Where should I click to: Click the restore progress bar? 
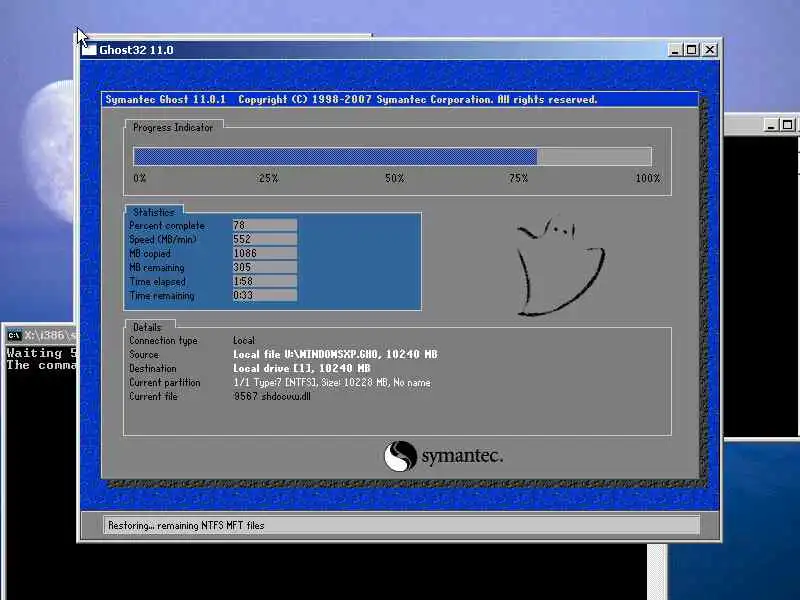click(392, 157)
